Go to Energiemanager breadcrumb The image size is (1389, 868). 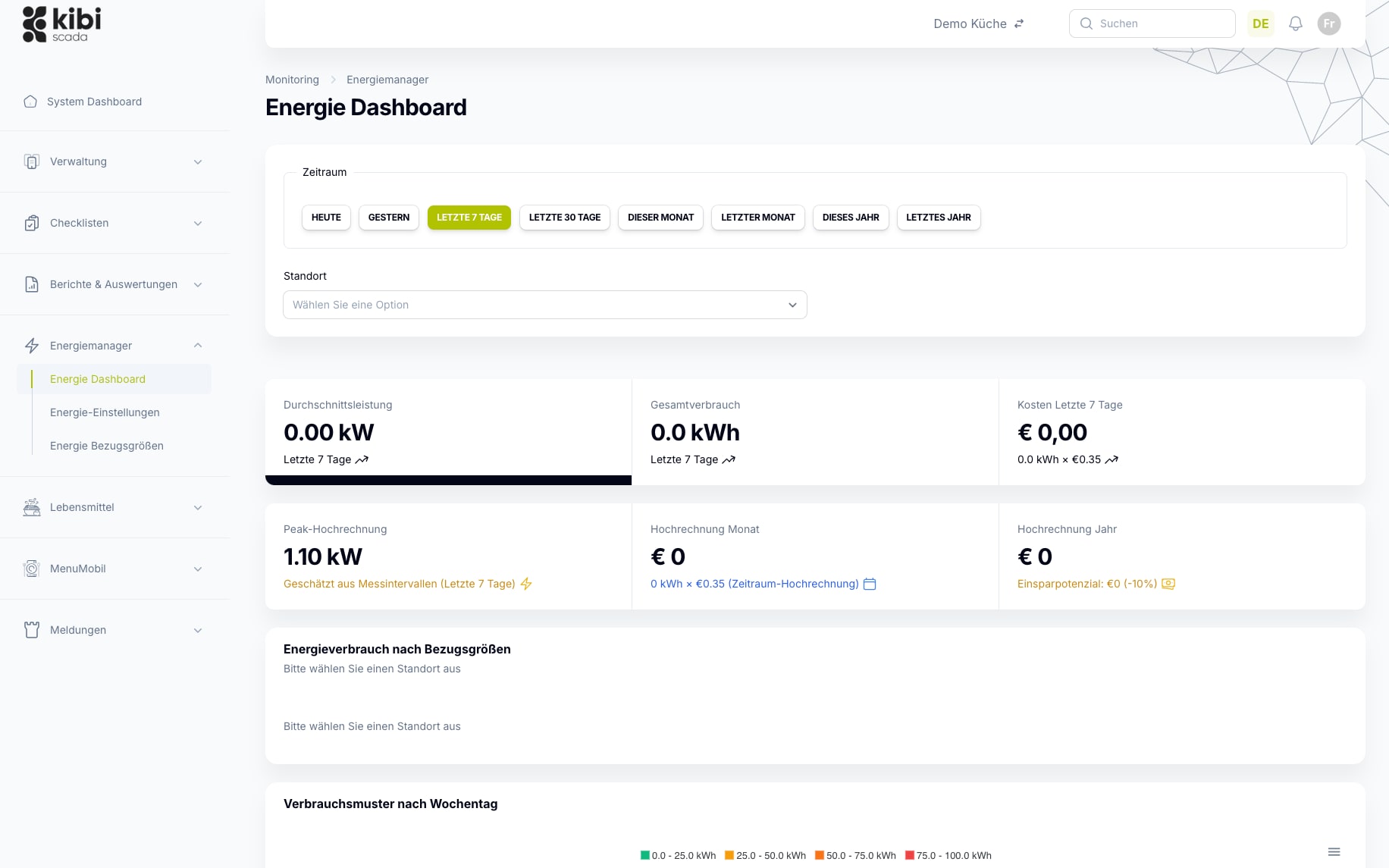[x=387, y=80]
